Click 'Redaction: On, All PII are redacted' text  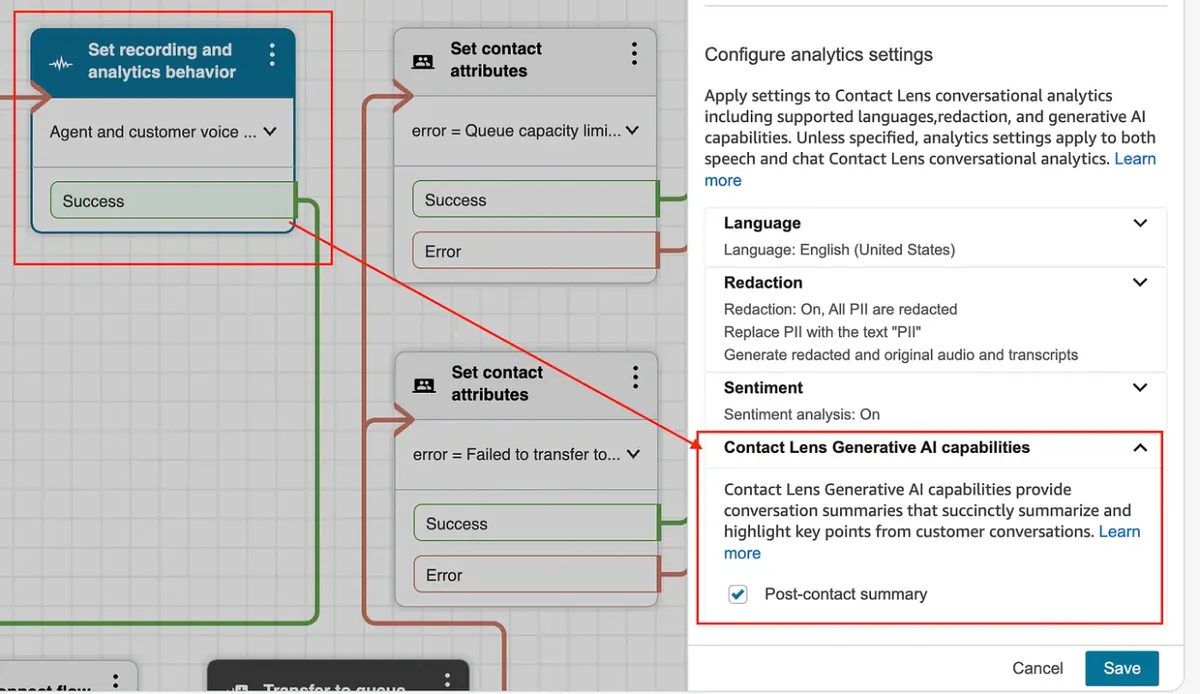pos(840,309)
